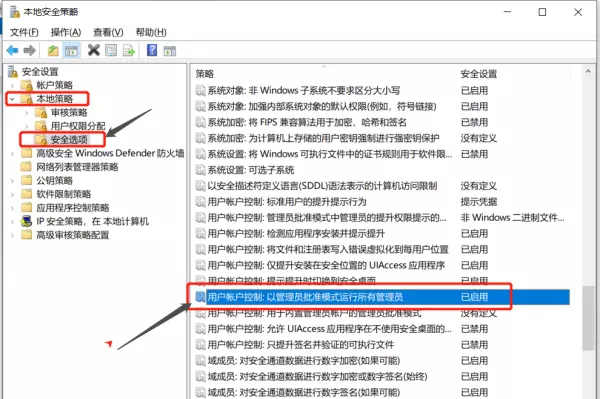Click folder icon beside 审核策略

tap(41, 112)
